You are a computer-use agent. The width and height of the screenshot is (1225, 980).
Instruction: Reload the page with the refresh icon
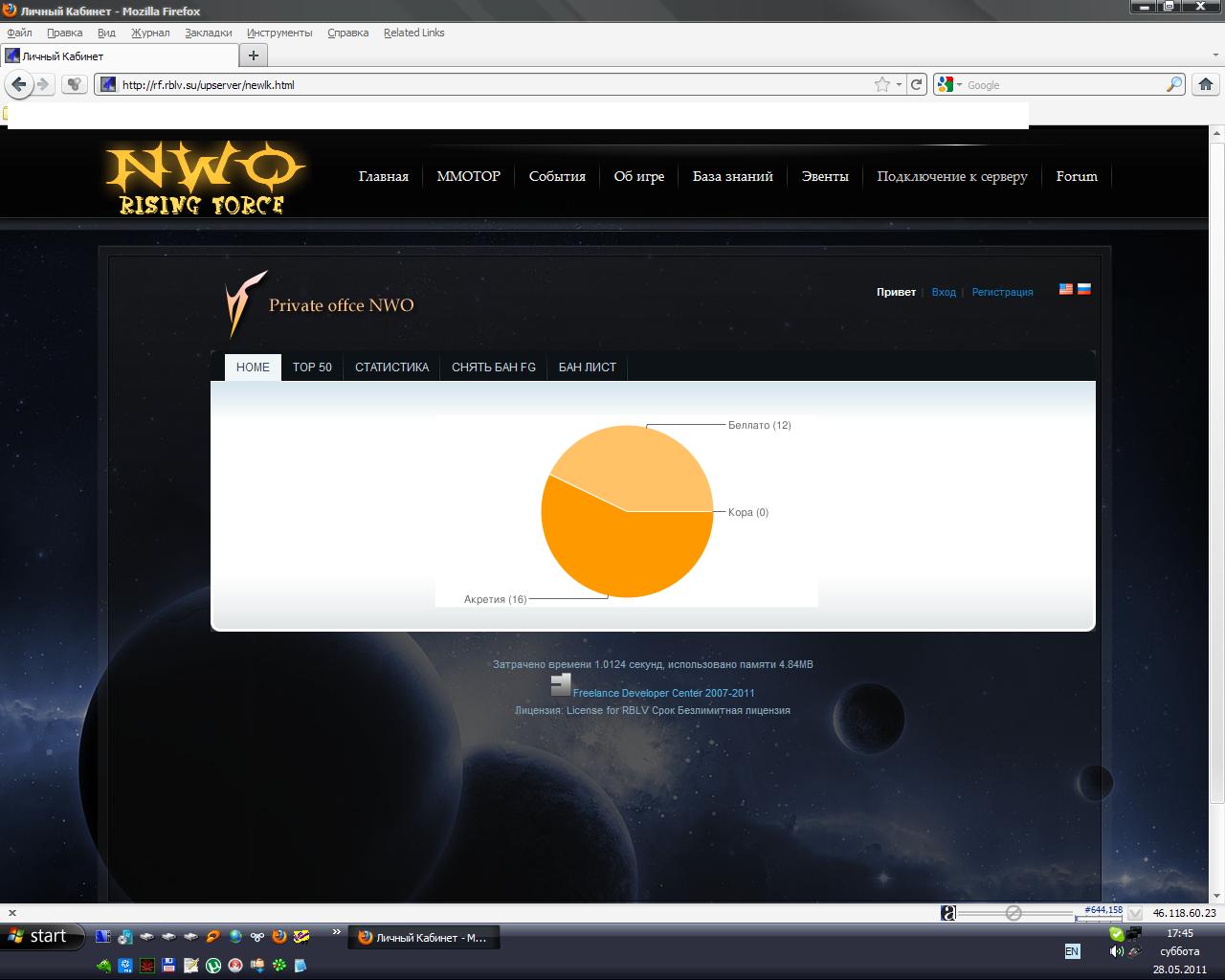tap(917, 84)
